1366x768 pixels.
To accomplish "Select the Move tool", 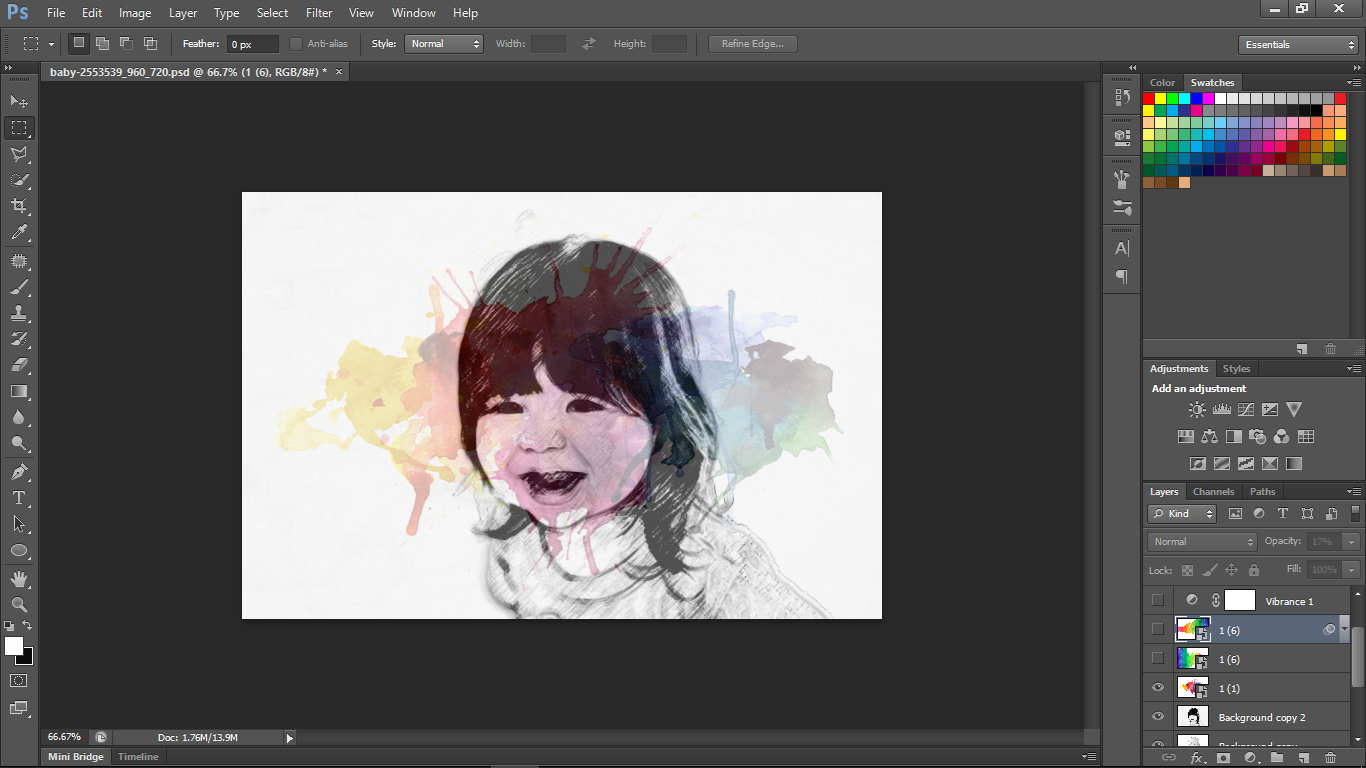I will click(19, 101).
